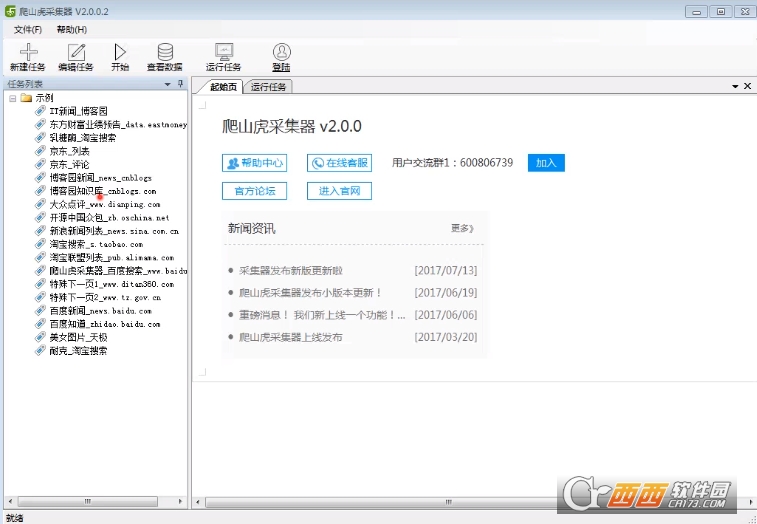757x524 pixels.
Task: Click the icon beside IT新闻_博客园 task
Action: [41, 111]
